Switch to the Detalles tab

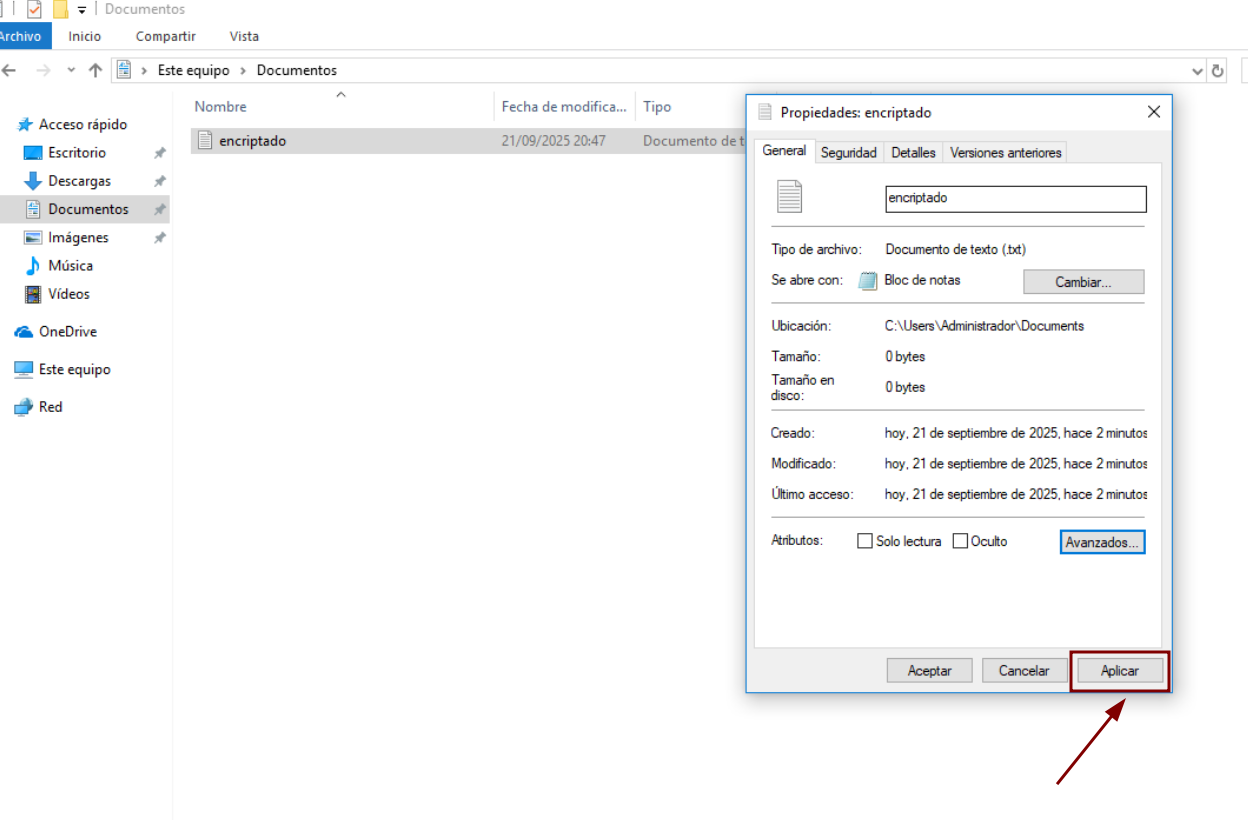[x=913, y=152]
